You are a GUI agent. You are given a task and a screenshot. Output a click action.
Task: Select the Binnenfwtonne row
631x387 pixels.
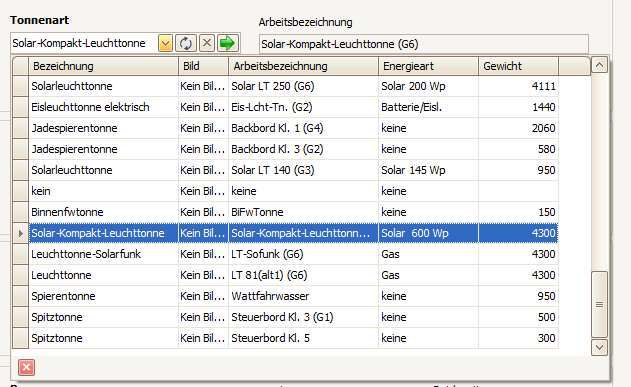tap(285, 212)
